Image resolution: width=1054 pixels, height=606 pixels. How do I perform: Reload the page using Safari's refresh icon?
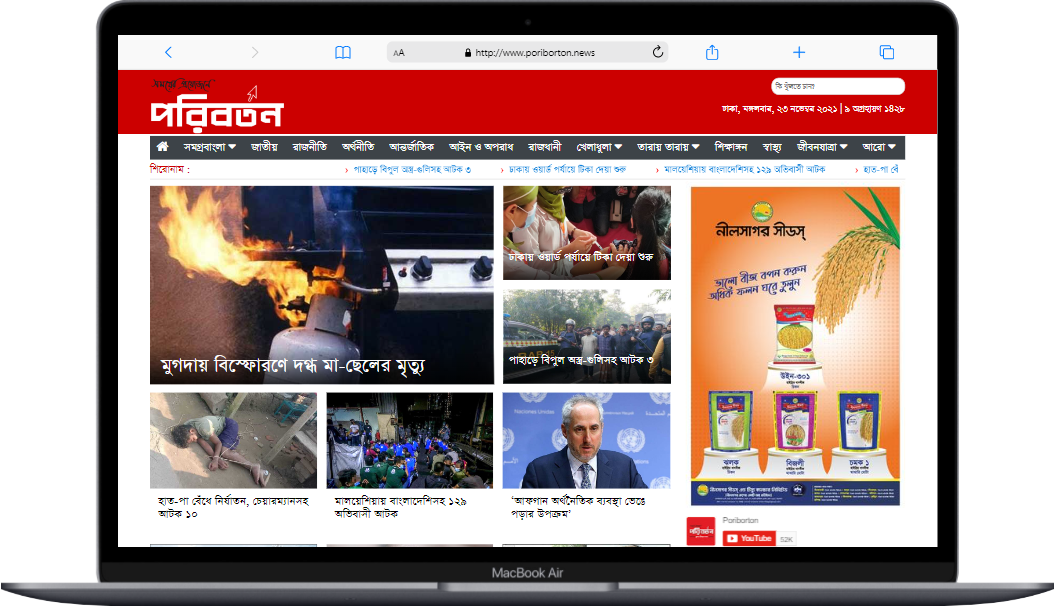click(x=657, y=51)
